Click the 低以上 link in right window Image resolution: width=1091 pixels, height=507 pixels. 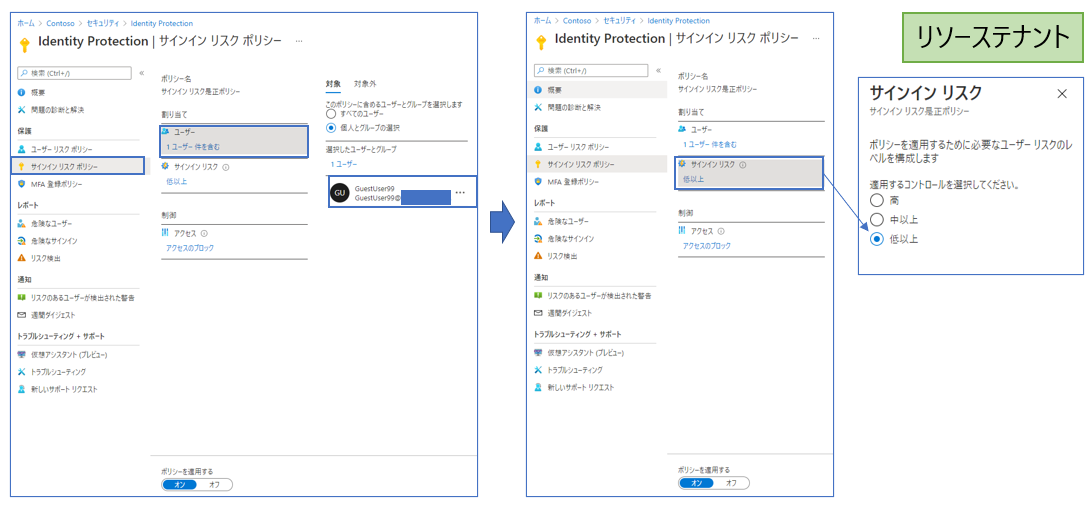(693, 179)
